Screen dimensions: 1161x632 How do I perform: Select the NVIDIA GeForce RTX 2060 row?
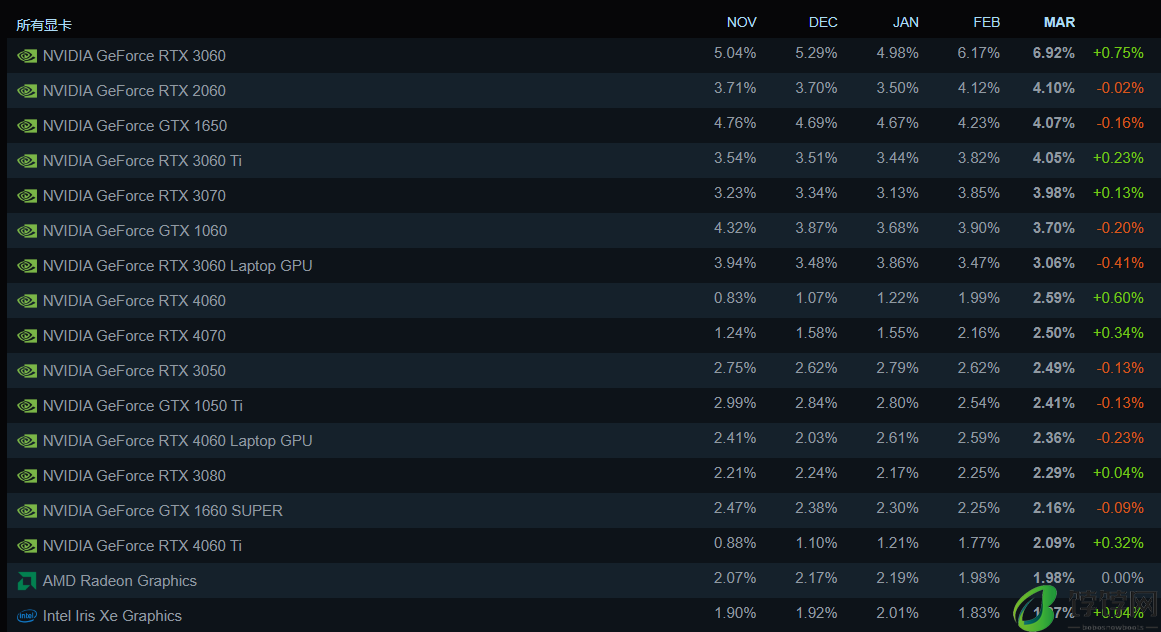point(583,90)
